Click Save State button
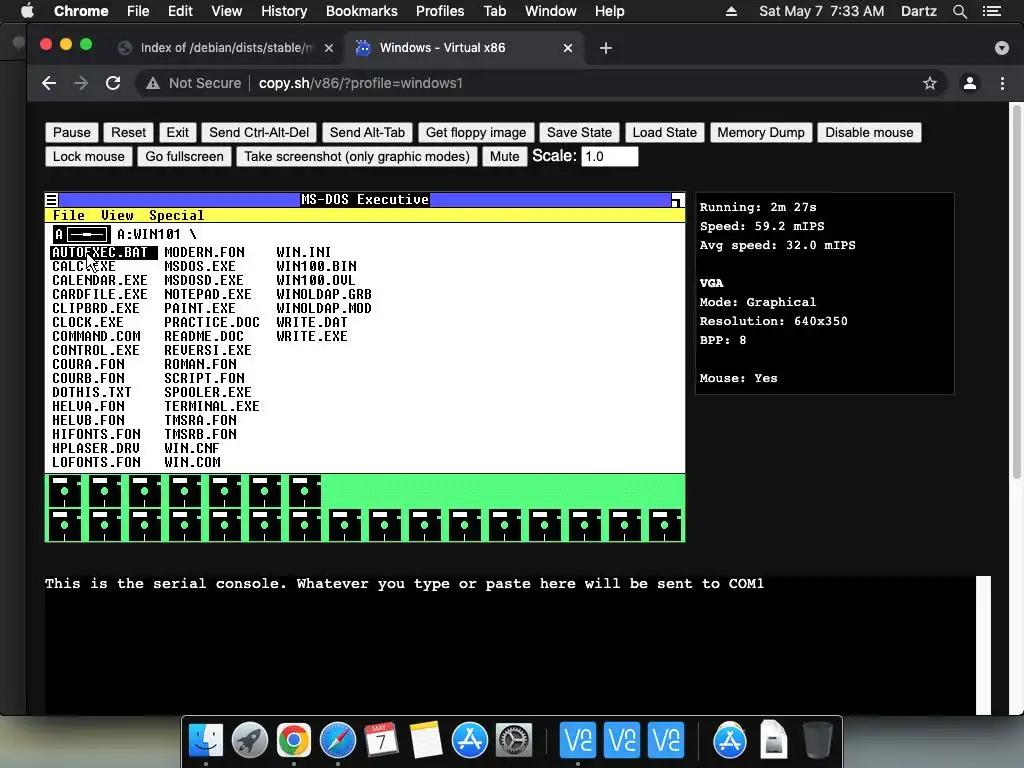Image resolution: width=1024 pixels, height=768 pixels. (x=579, y=133)
